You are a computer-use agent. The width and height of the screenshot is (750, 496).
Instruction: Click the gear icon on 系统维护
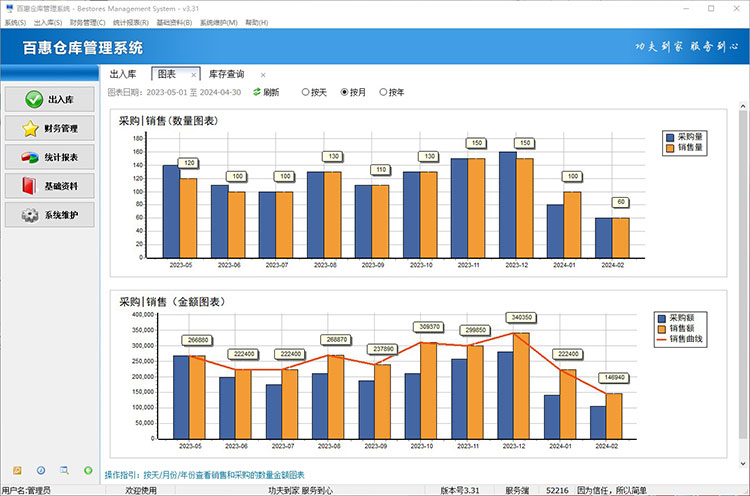pyautogui.click(x=30, y=215)
